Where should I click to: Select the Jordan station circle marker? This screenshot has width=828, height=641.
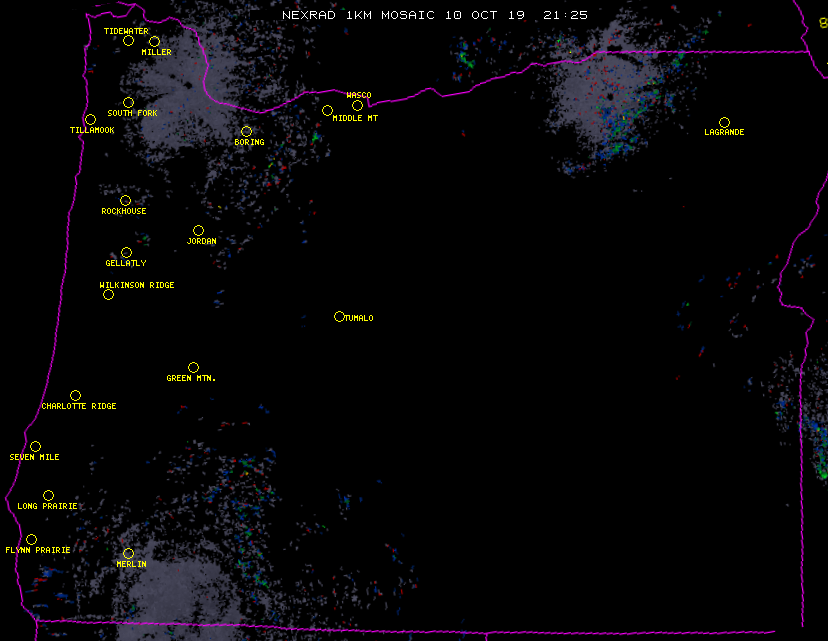[x=198, y=231]
